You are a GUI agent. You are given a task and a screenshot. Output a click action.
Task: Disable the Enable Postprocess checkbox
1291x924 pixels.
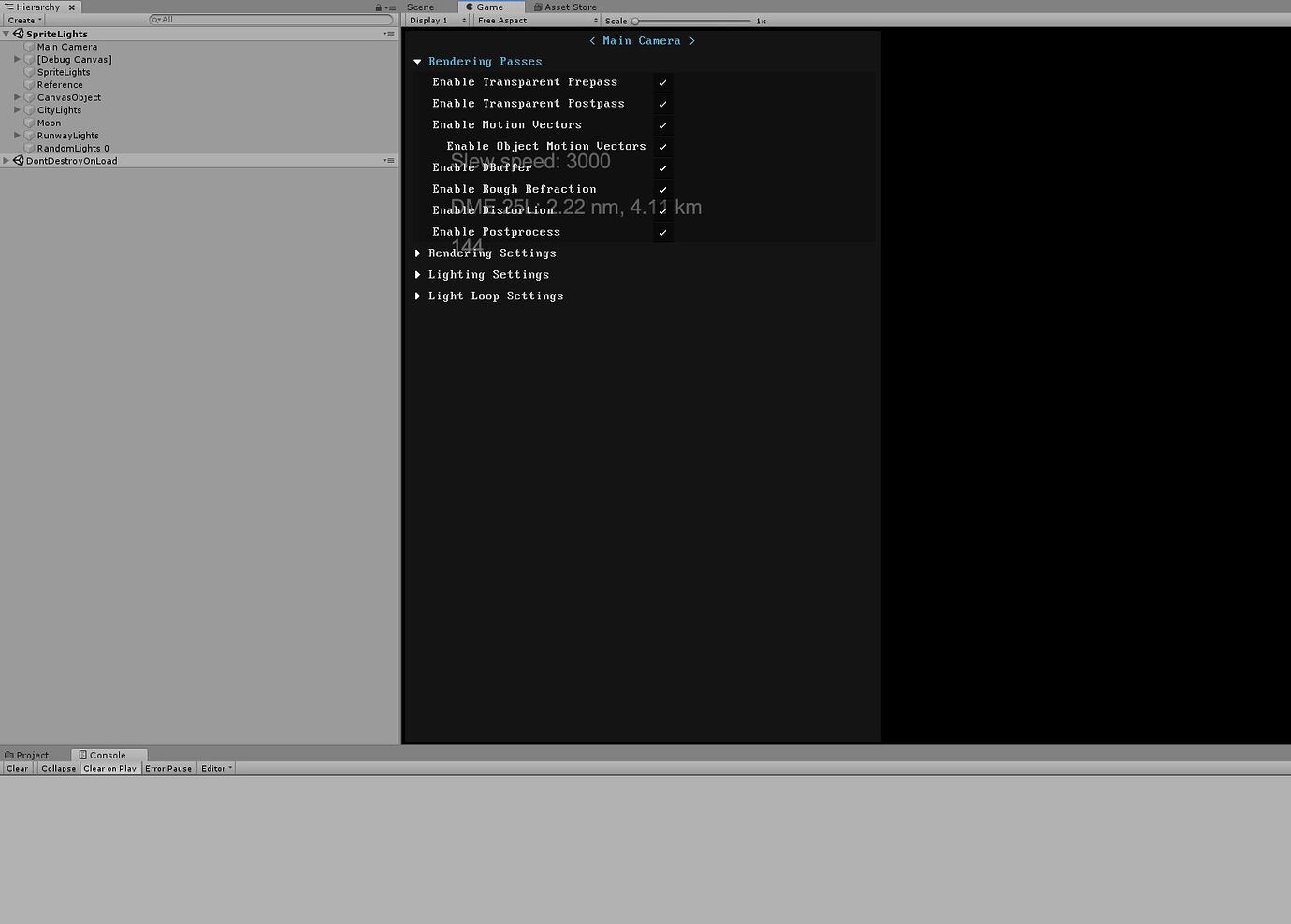[662, 232]
